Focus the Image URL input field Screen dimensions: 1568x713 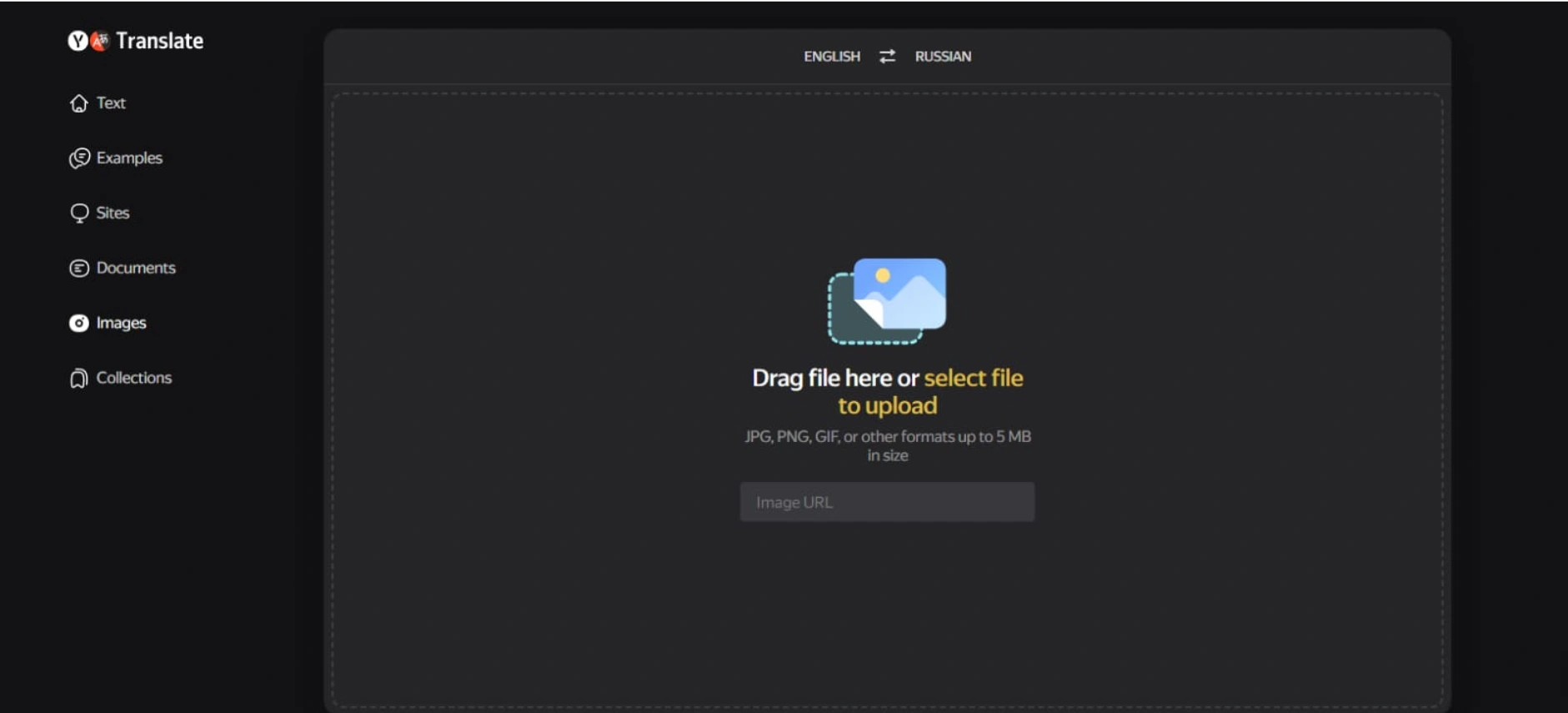(x=887, y=502)
